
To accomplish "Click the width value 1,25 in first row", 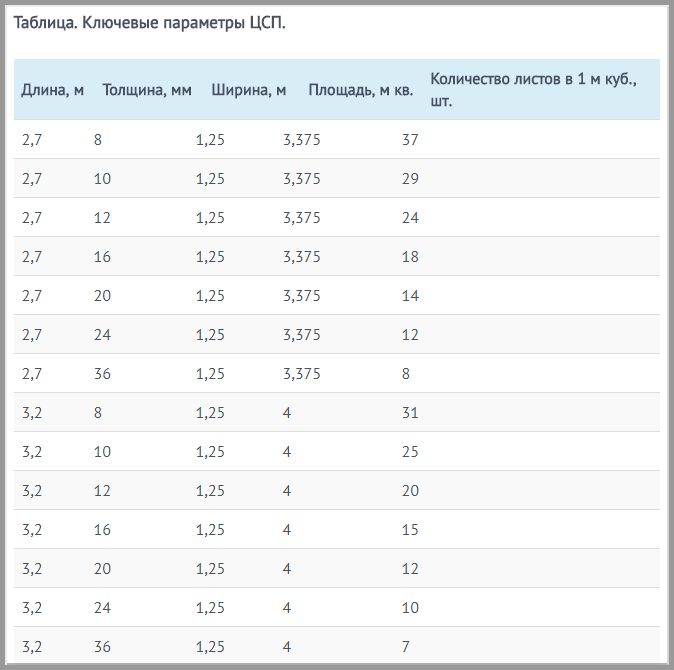I will (x=210, y=140).
